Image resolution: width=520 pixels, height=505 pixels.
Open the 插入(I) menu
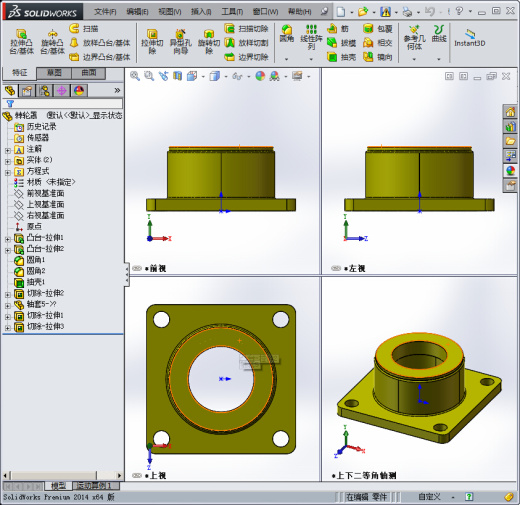[x=201, y=12]
